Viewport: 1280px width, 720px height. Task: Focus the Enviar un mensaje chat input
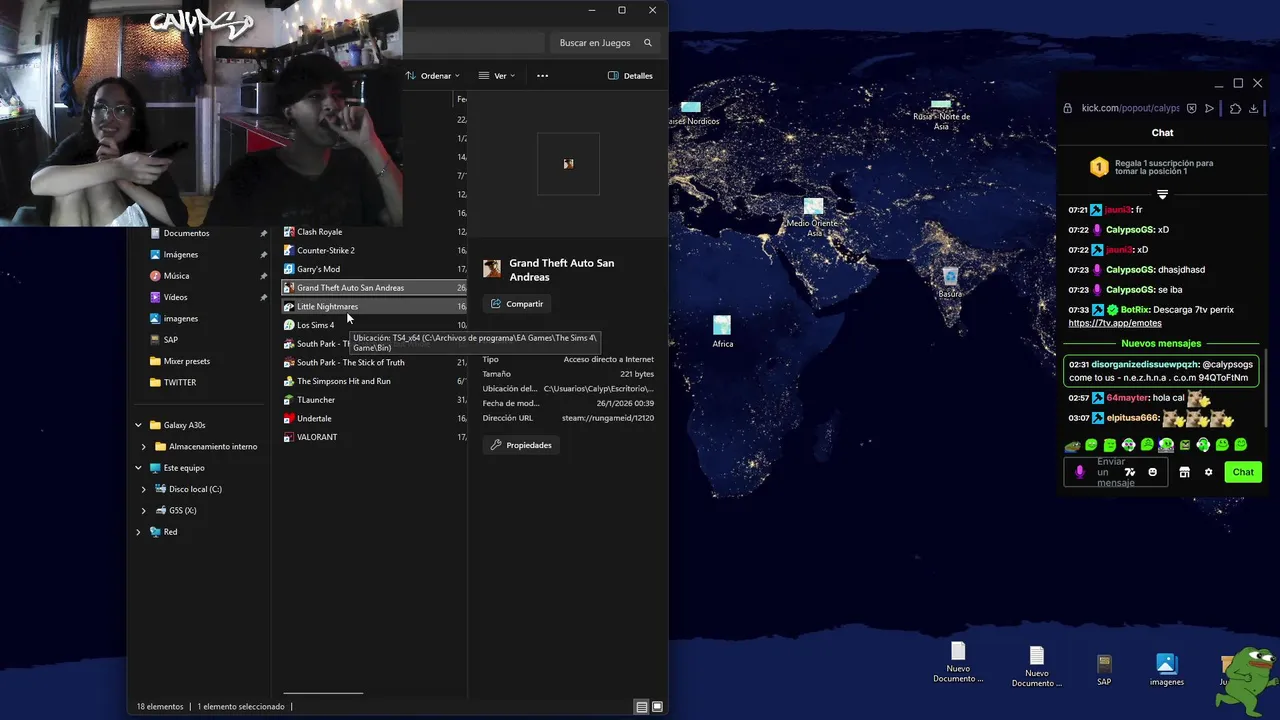1116,472
